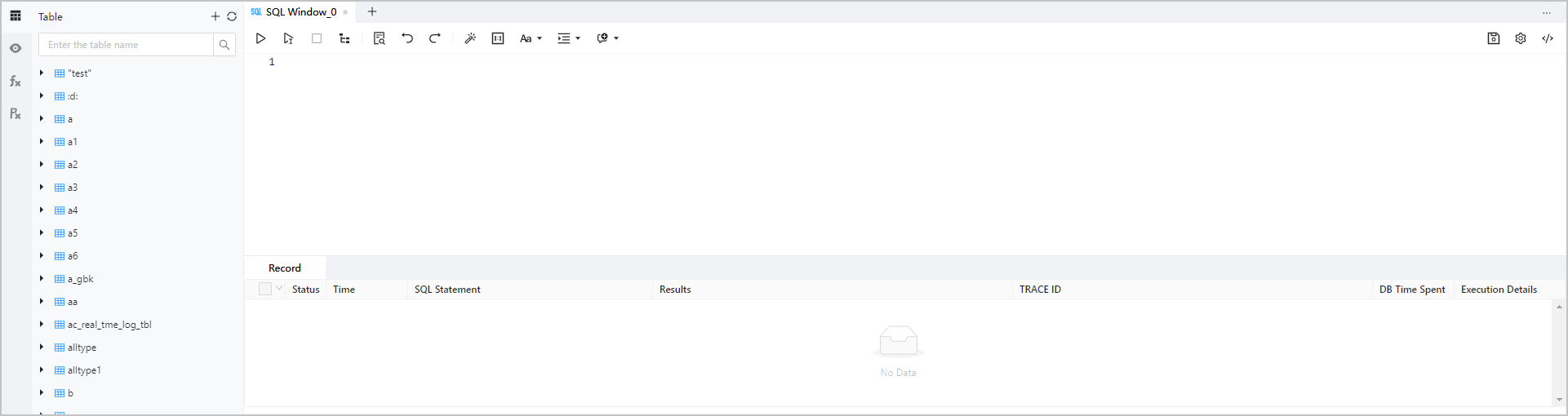1568x416 pixels.
Task: Run the SQL statement with the play icon
Action: (x=260, y=38)
